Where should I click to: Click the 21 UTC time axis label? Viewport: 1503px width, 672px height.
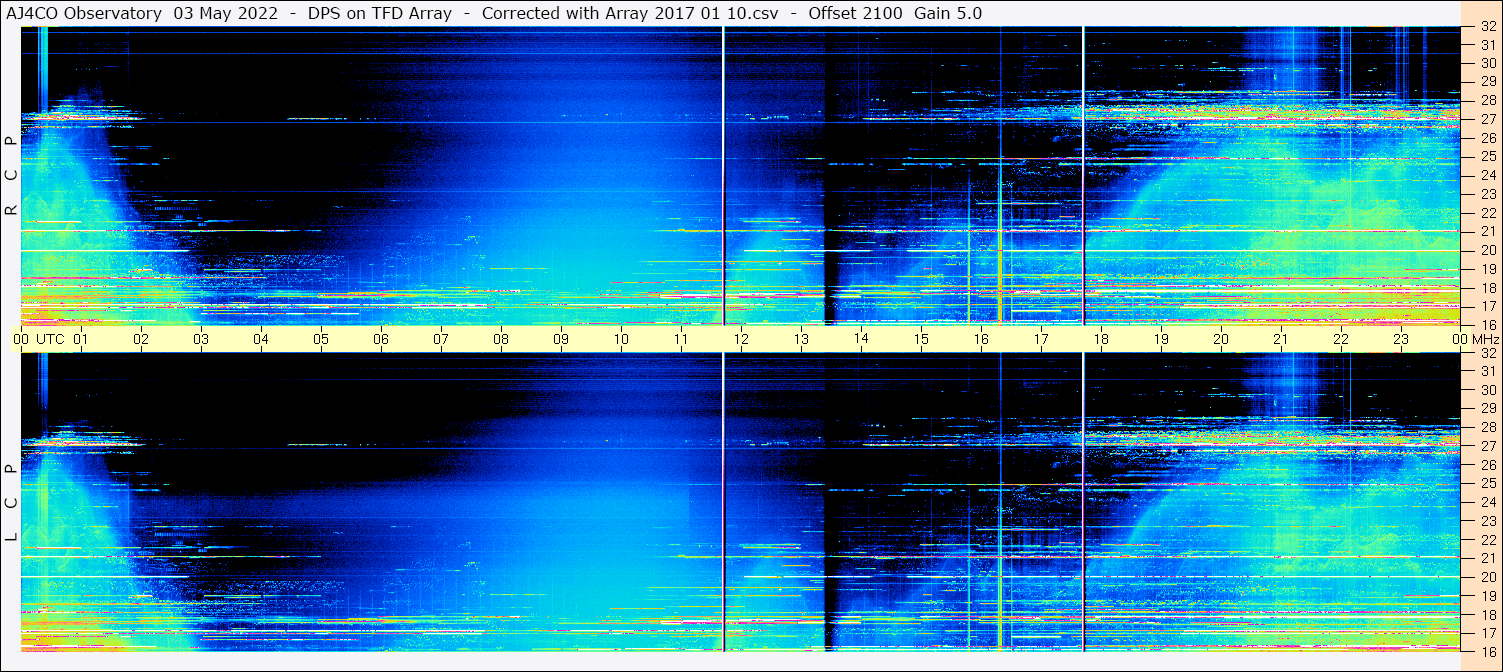[x=1281, y=339]
